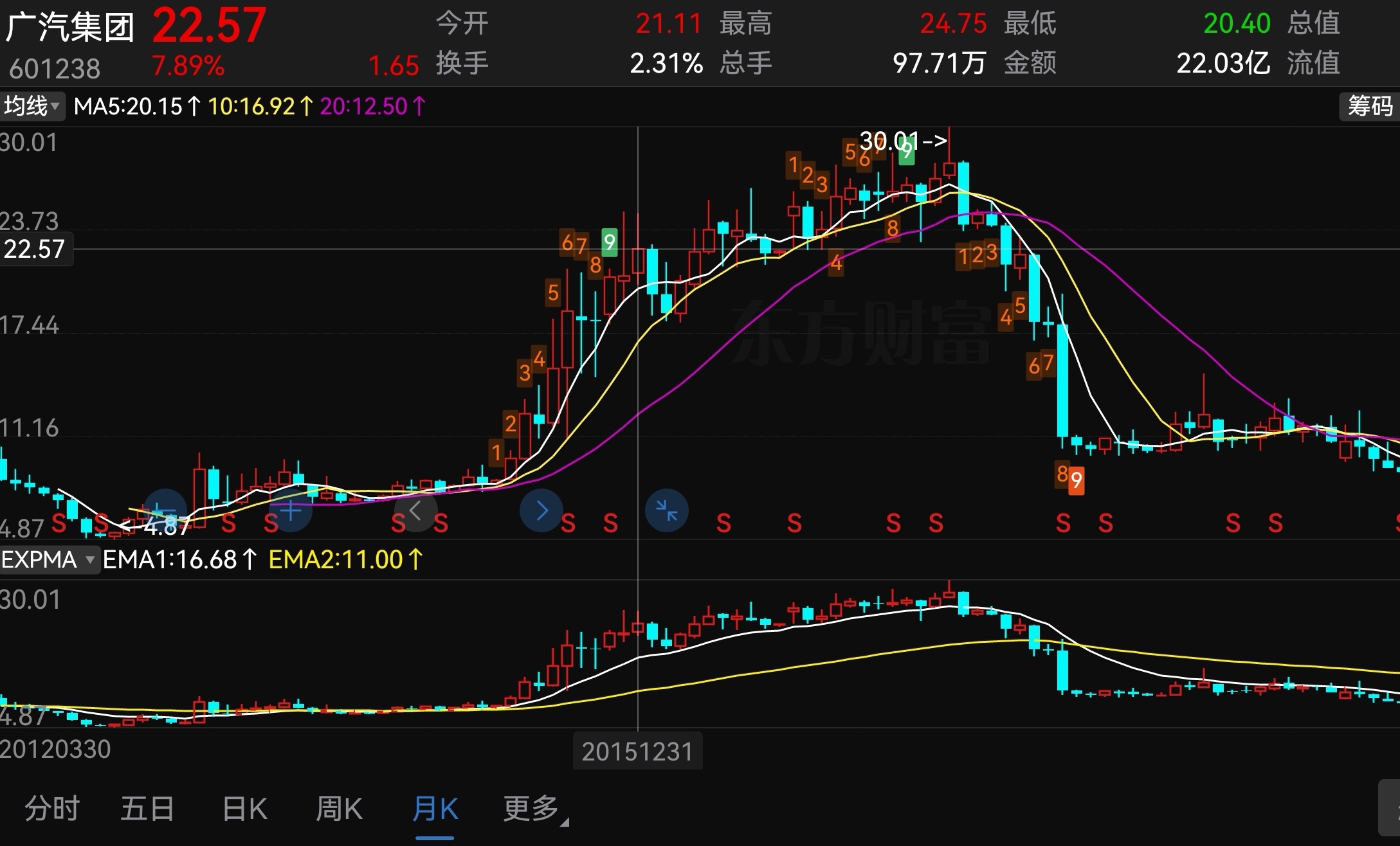The width and height of the screenshot is (1400, 846).
Task: Tap the green 9 signal badge near 23.73
Action: click(609, 242)
